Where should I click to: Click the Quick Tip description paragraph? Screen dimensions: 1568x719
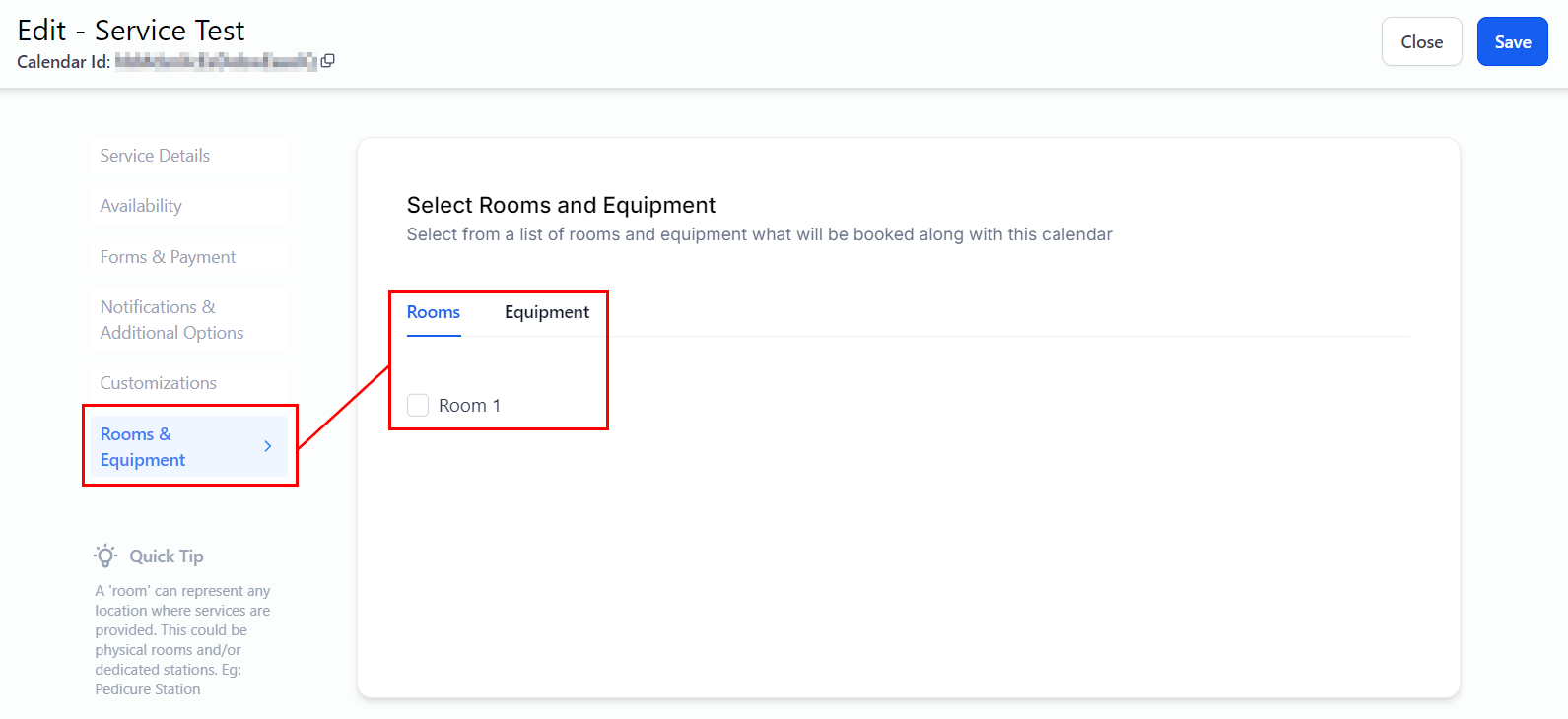pyautogui.click(x=182, y=640)
